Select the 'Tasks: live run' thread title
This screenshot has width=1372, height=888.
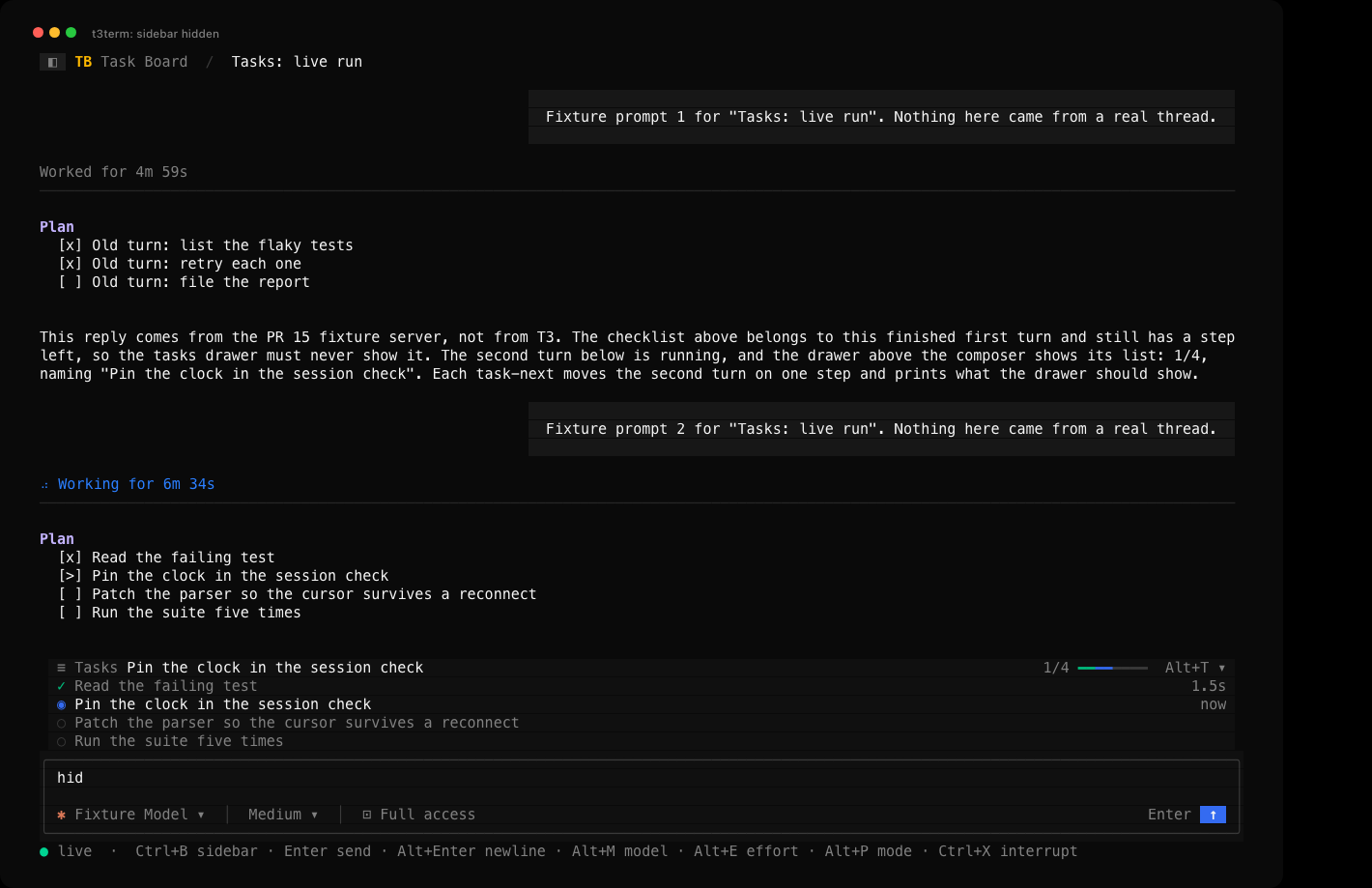tap(297, 62)
